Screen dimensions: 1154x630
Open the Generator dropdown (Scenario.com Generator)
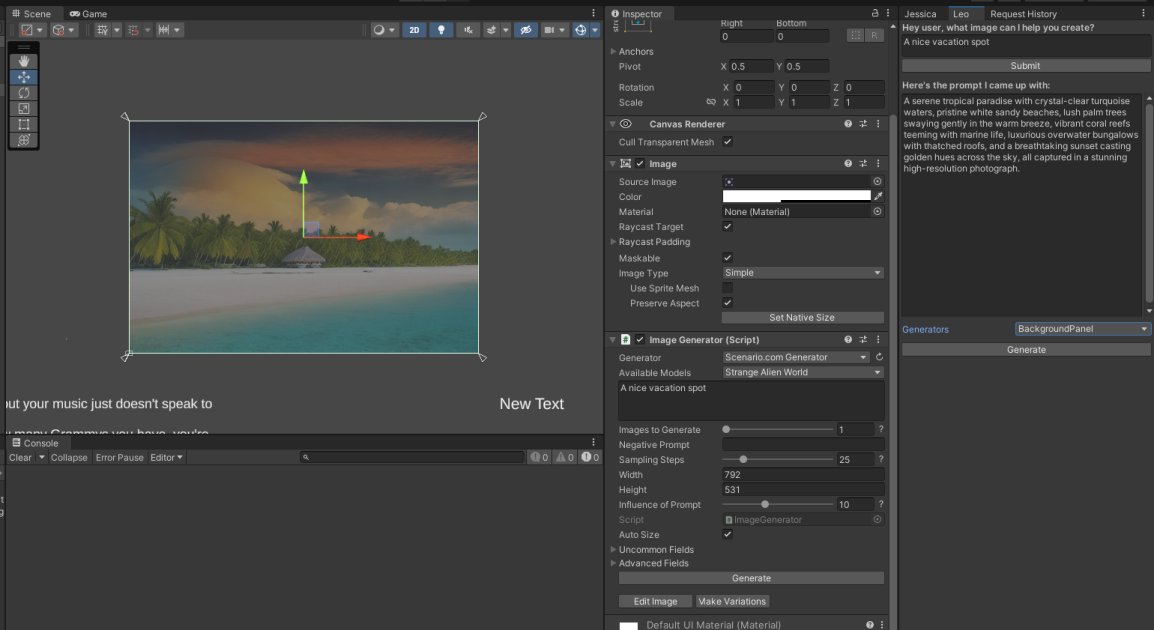(796, 357)
